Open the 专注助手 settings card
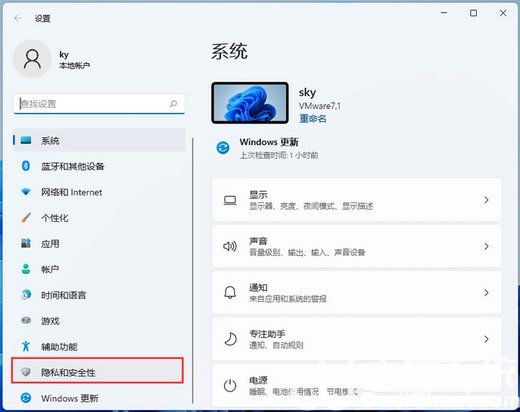The image size is (520, 412). [357, 339]
